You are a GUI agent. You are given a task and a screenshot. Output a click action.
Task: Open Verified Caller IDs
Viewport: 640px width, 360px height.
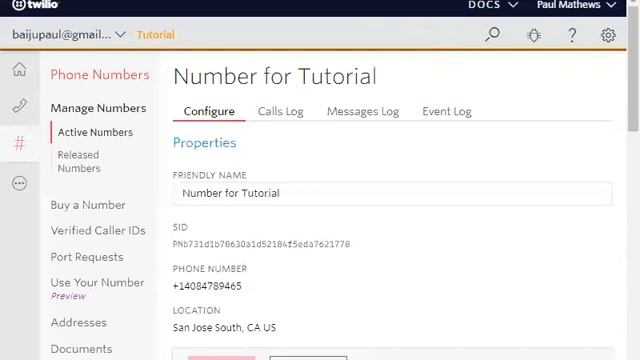[x=98, y=231]
